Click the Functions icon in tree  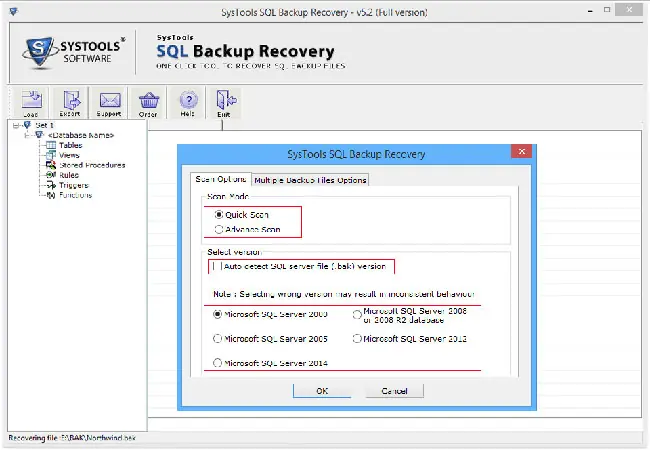click(x=51, y=195)
